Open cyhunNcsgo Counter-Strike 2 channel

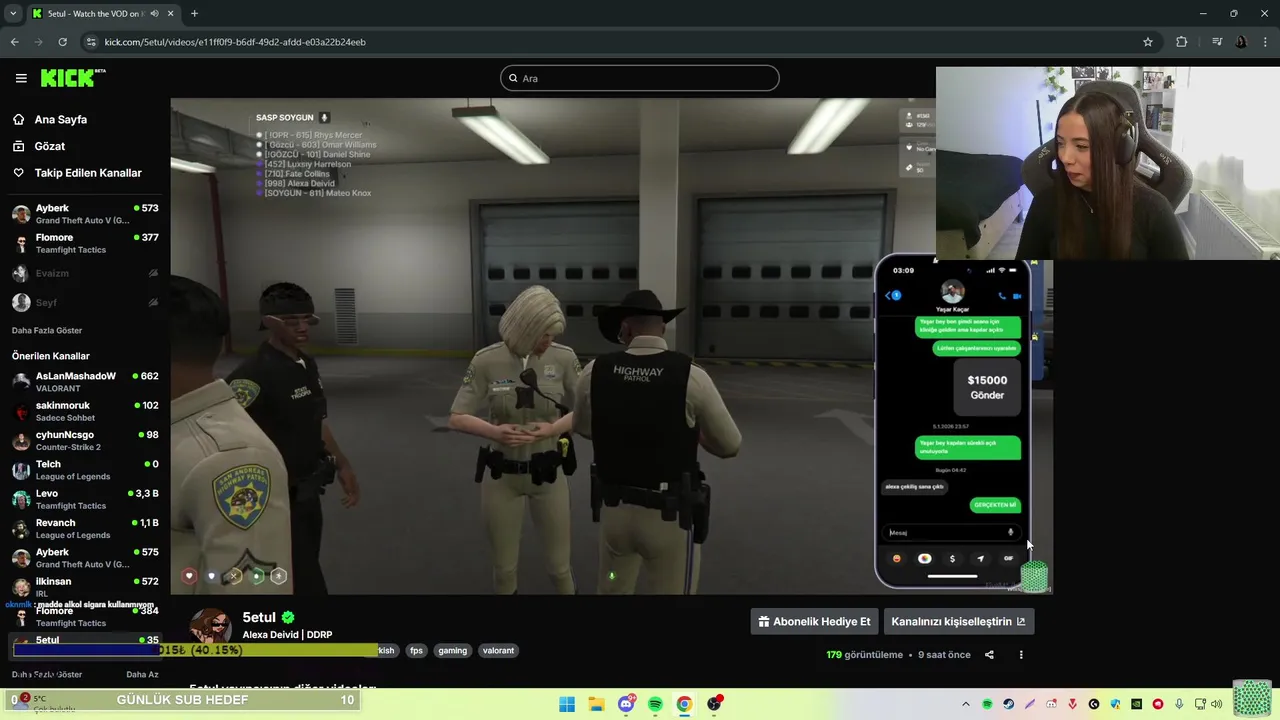(84, 440)
